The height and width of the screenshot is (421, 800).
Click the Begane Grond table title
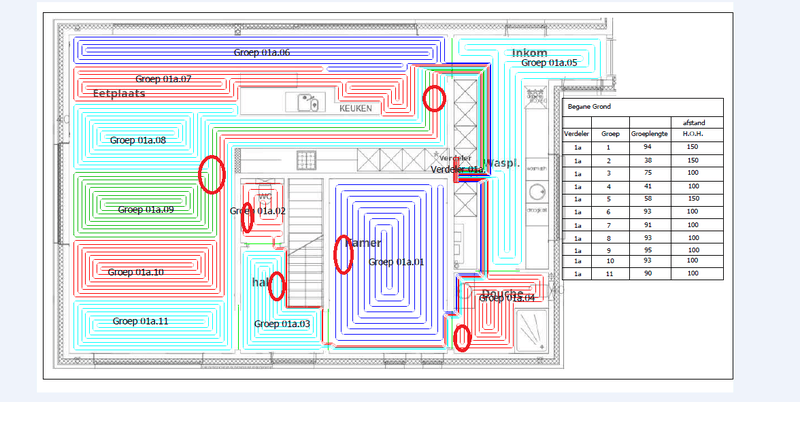589,107
